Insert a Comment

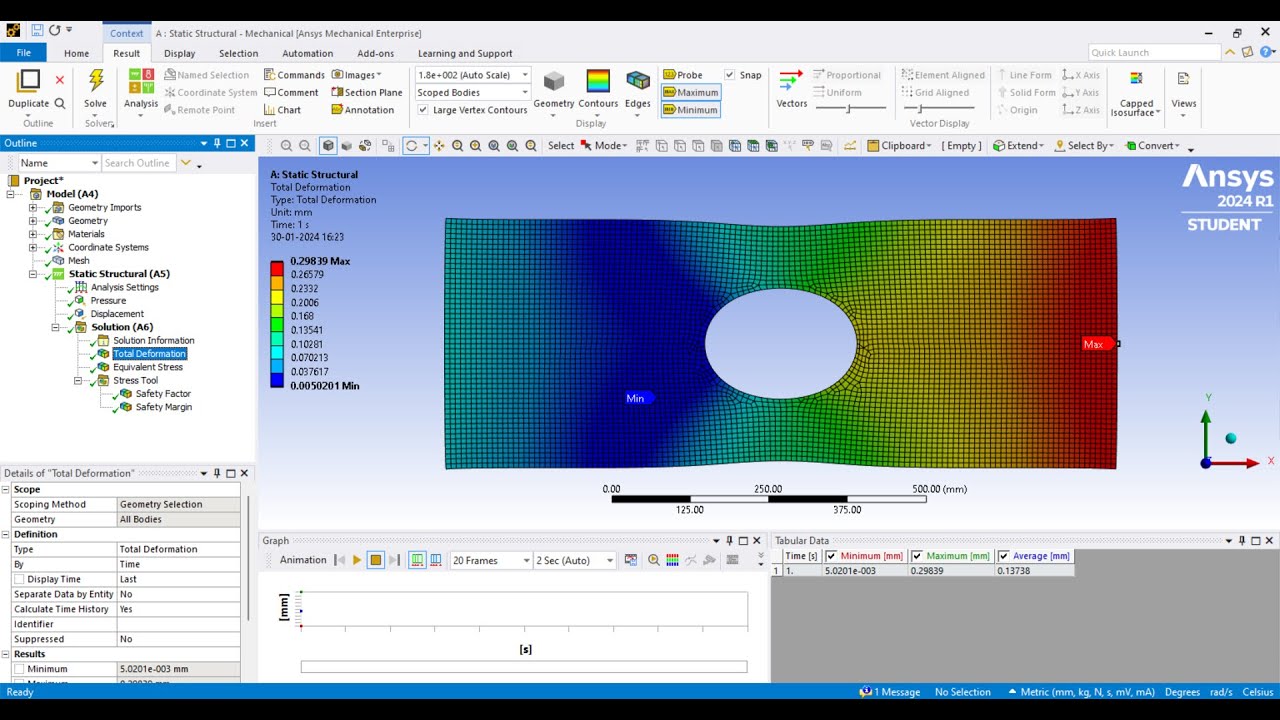[290, 92]
